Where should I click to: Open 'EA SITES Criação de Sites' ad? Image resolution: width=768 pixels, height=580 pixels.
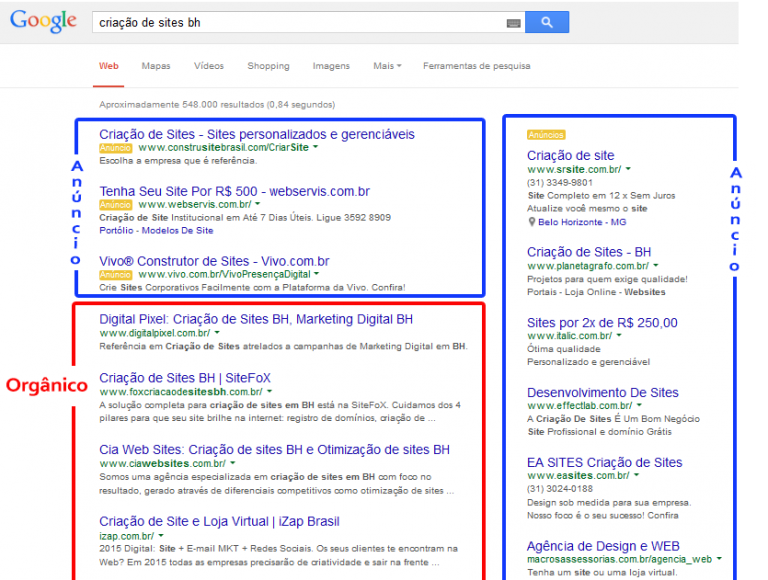coord(604,462)
